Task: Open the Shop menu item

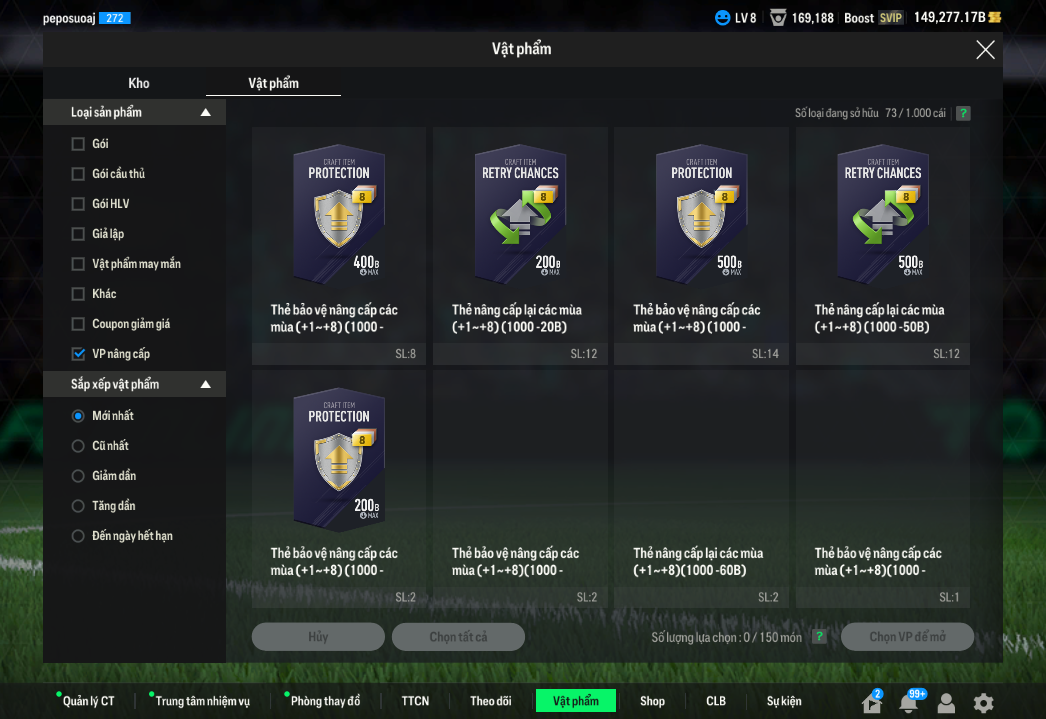Action: 652,701
